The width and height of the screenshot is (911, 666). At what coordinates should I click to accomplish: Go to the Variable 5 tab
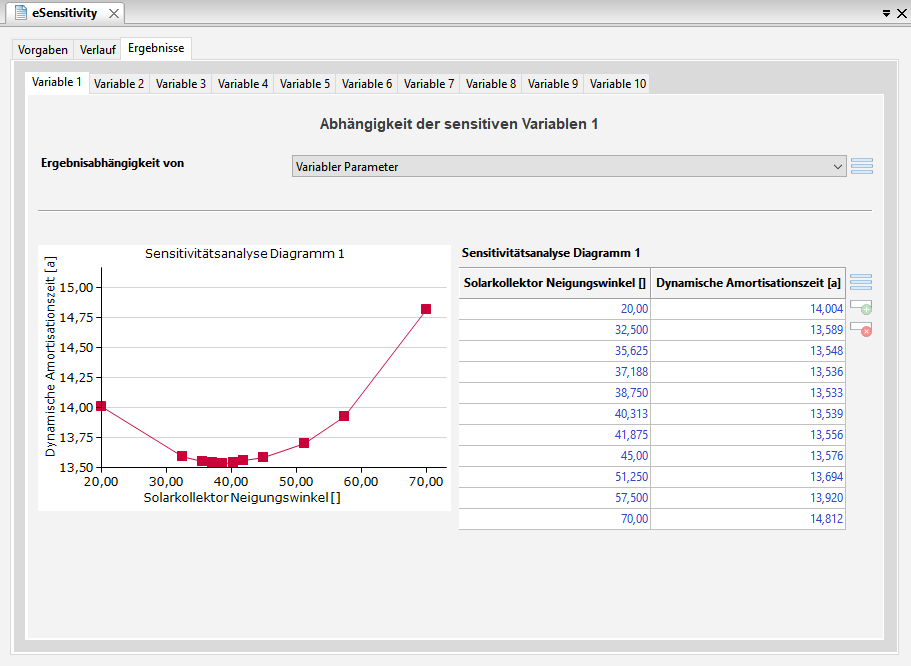point(305,84)
